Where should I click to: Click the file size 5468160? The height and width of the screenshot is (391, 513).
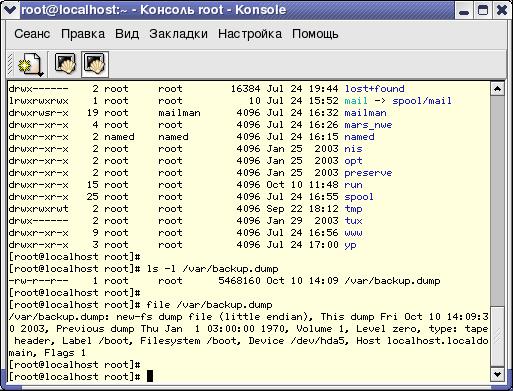(239, 281)
